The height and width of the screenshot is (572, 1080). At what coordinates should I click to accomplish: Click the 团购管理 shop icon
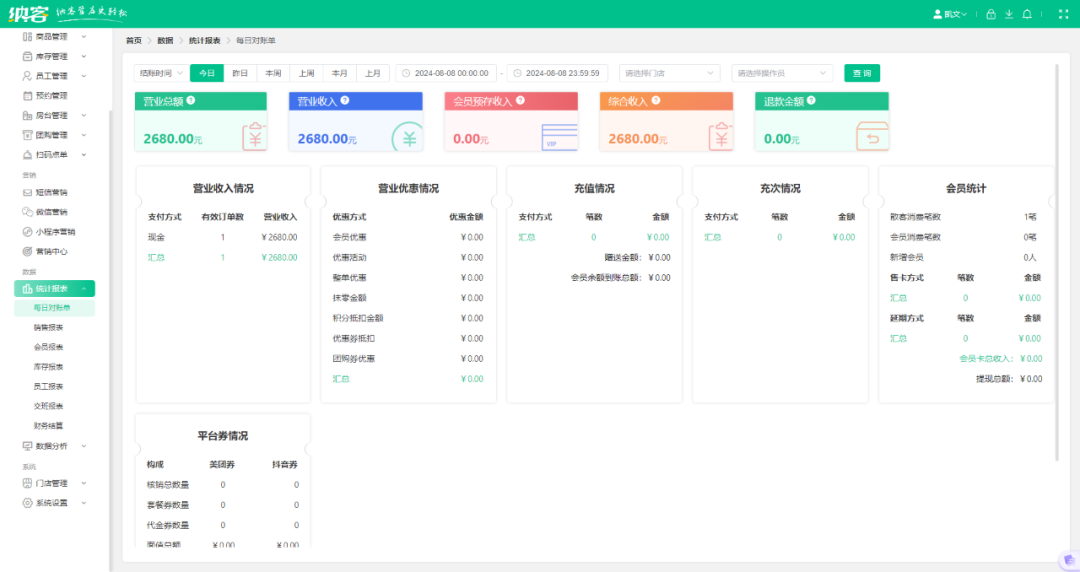[x=27, y=135]
